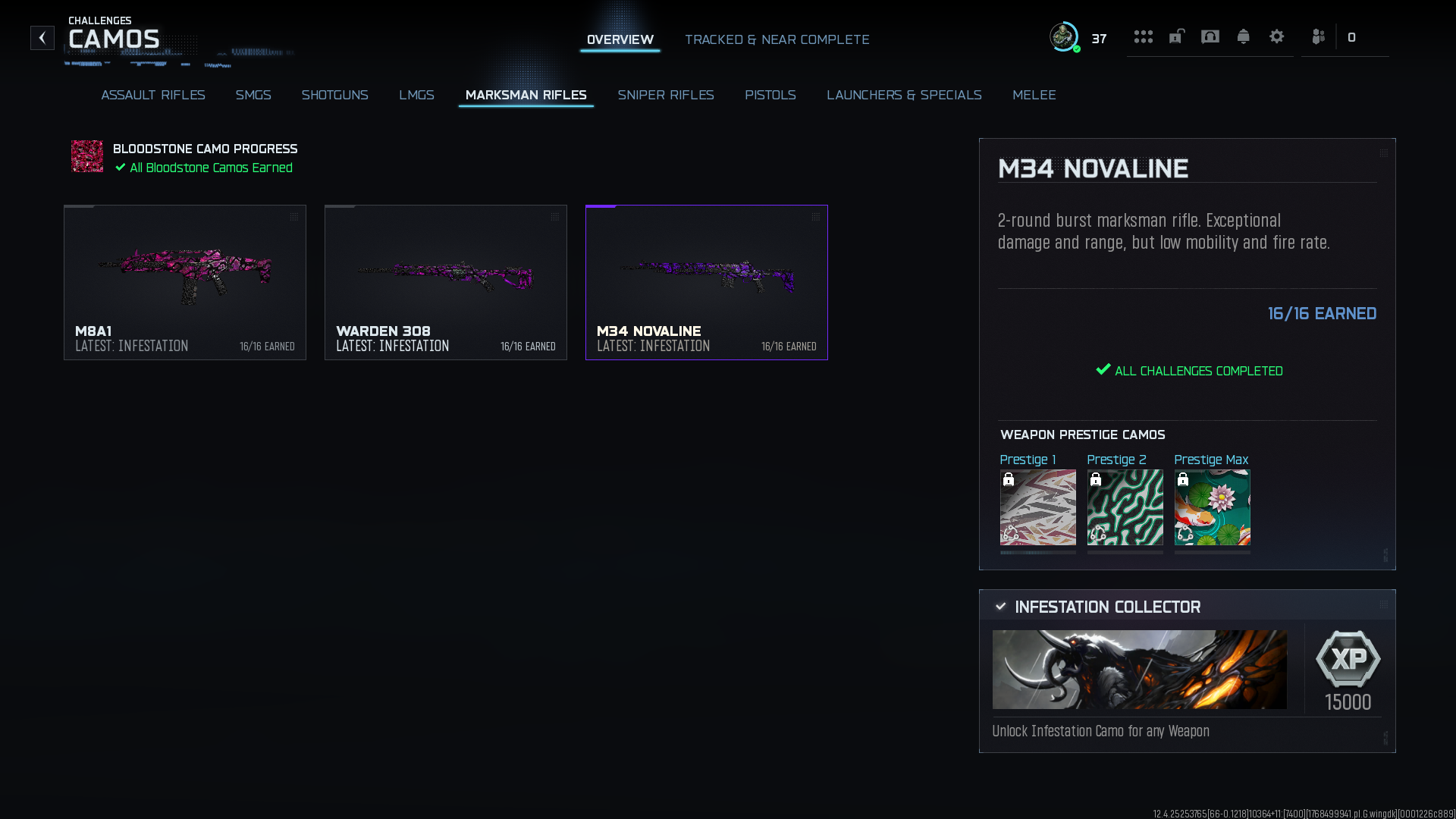Open the headset voice chat icon
This screenshot has height=819, width=1456.
(x=1210, y=37)
